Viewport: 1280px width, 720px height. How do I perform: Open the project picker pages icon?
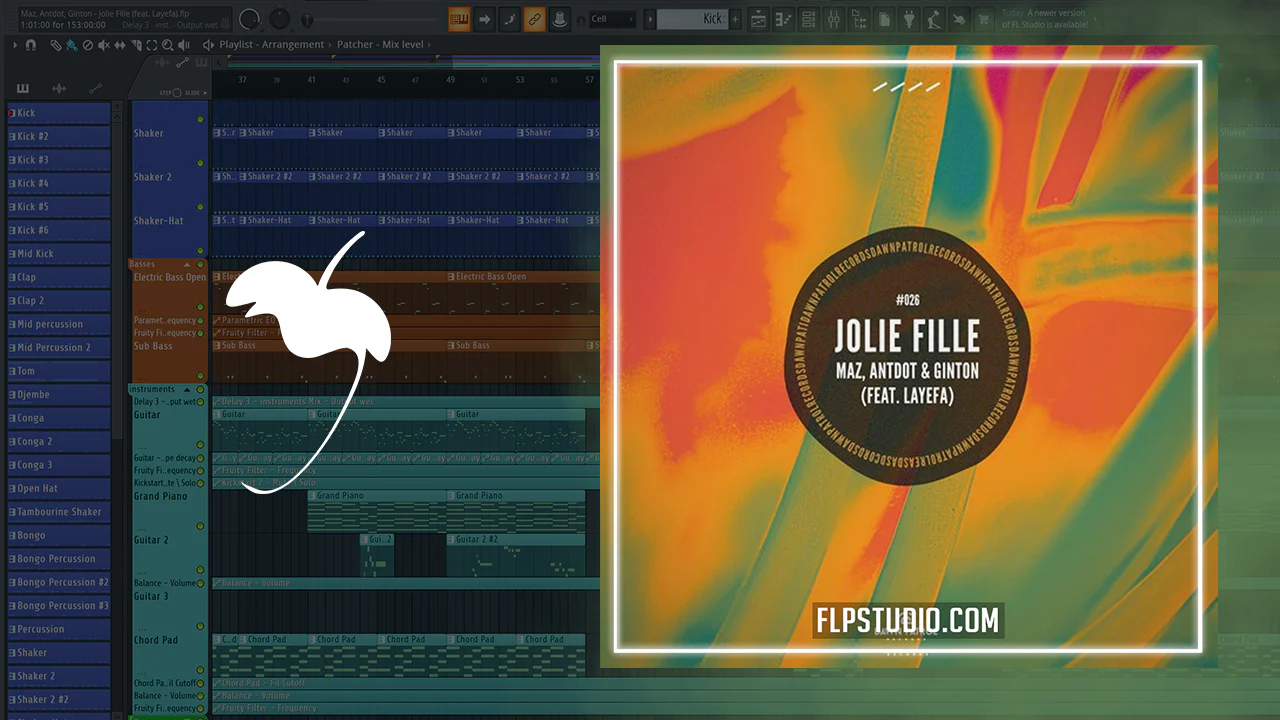[884, 18]
